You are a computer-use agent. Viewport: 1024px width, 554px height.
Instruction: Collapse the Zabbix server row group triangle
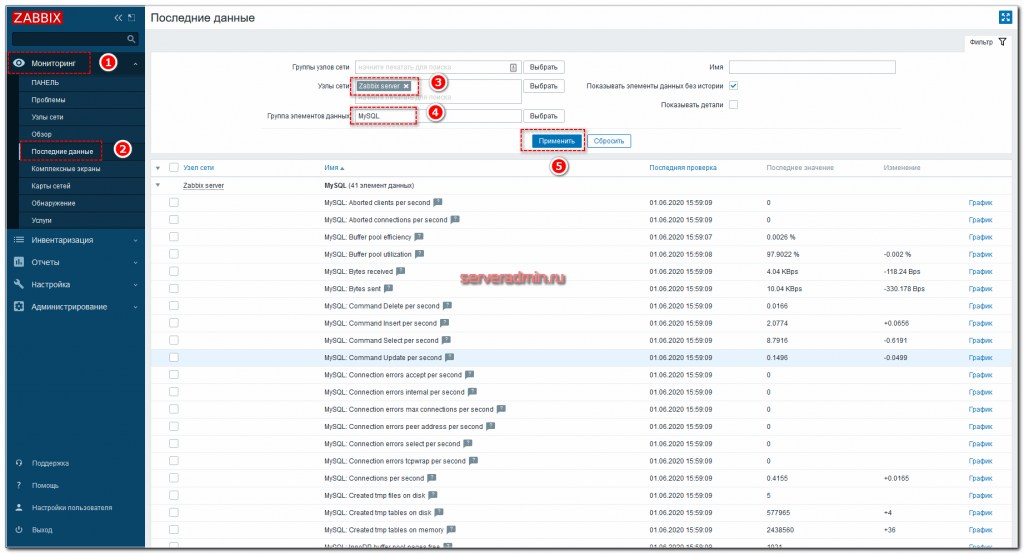pyautogui.click(x=158, y=185)
